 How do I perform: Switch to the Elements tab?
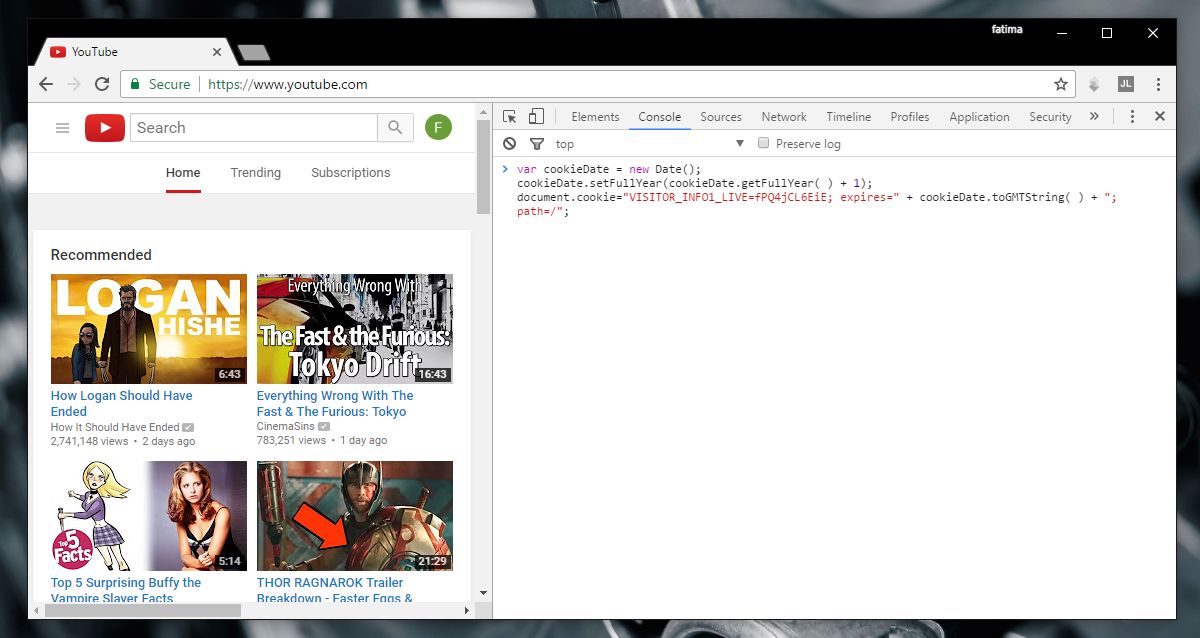tap(595, 117)
